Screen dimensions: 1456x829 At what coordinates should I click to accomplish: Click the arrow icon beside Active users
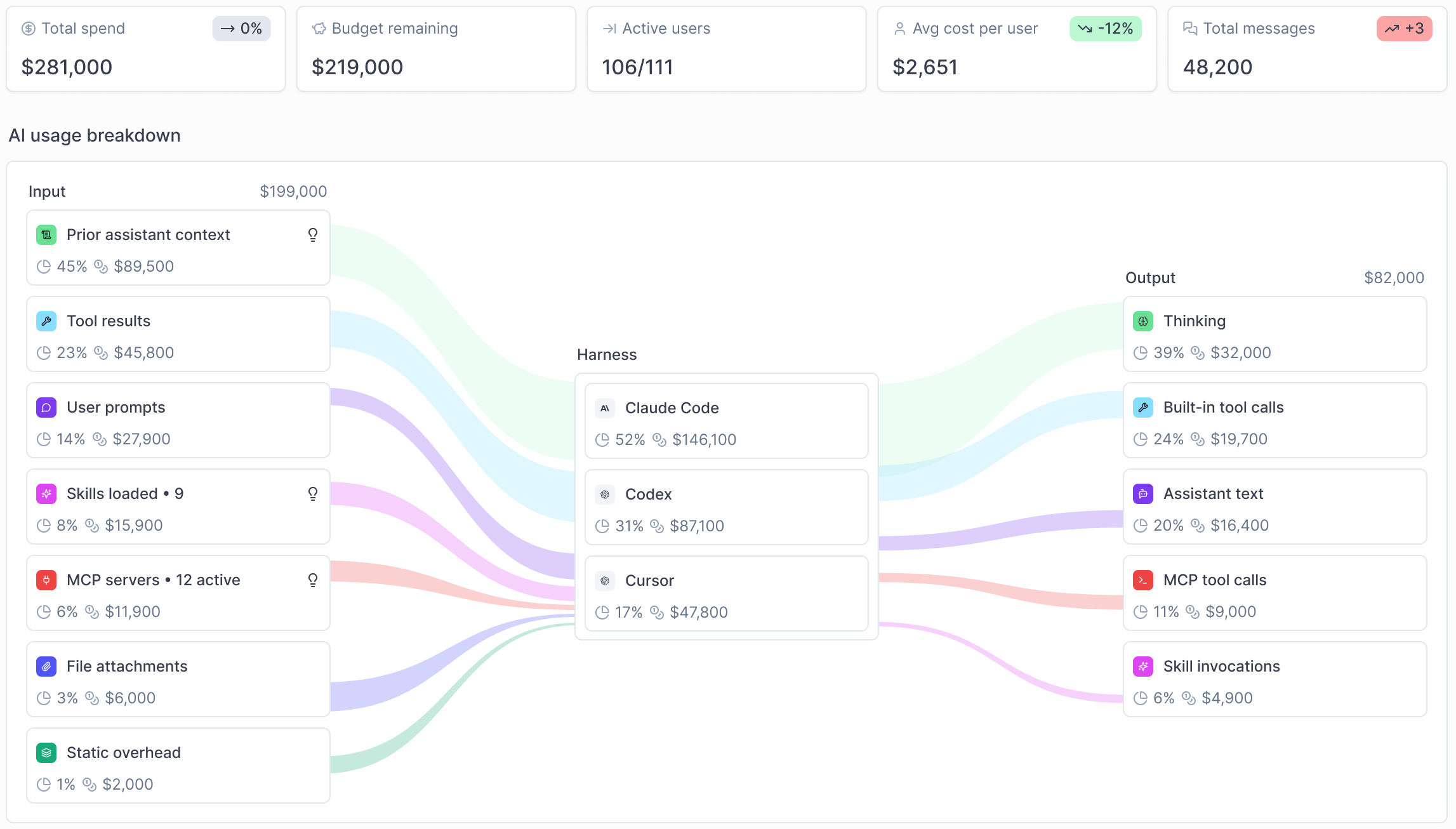[609, 29]
